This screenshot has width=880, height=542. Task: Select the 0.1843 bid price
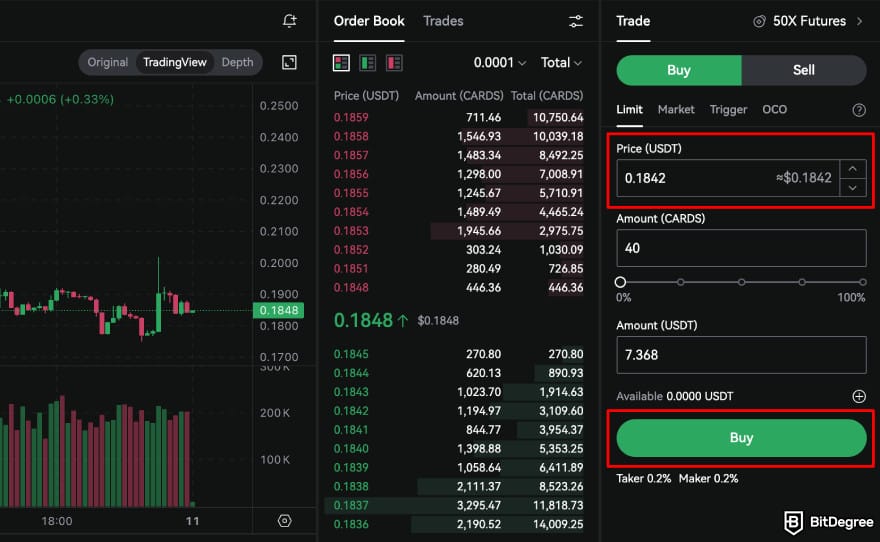click(x=351, y=392)
